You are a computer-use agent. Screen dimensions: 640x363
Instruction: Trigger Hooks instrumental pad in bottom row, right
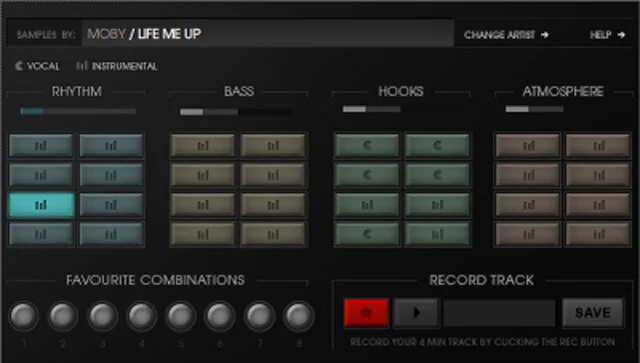pyautogui.click(x=437, y=234)
